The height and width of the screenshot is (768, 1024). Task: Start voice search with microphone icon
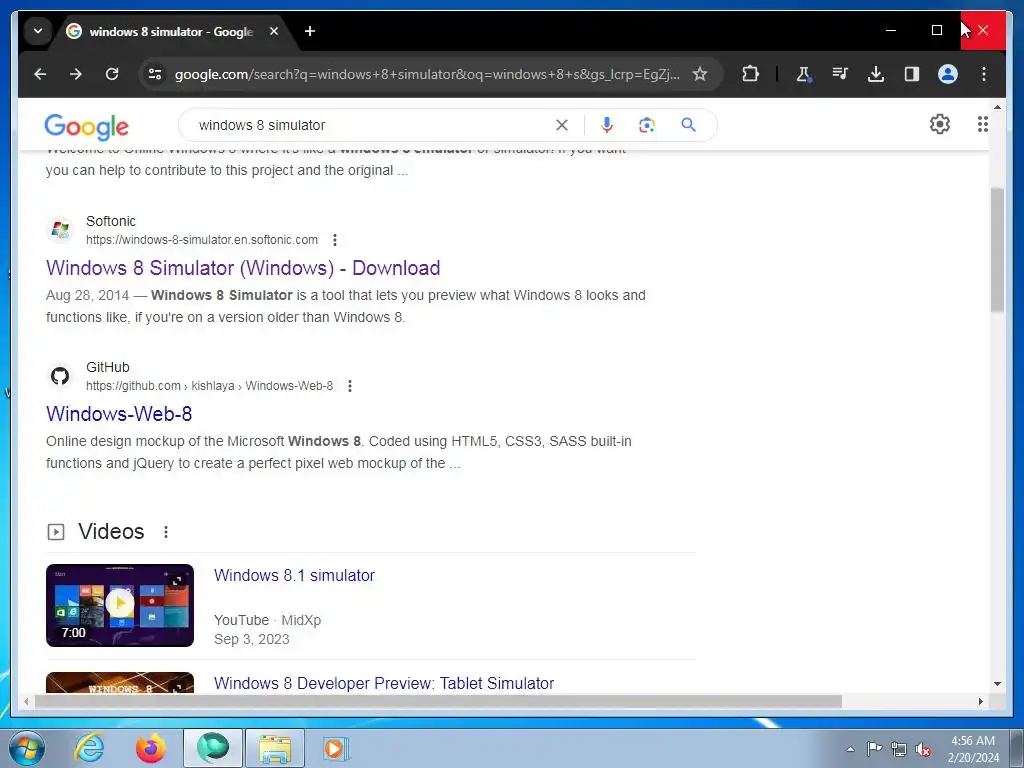point(607,125)
